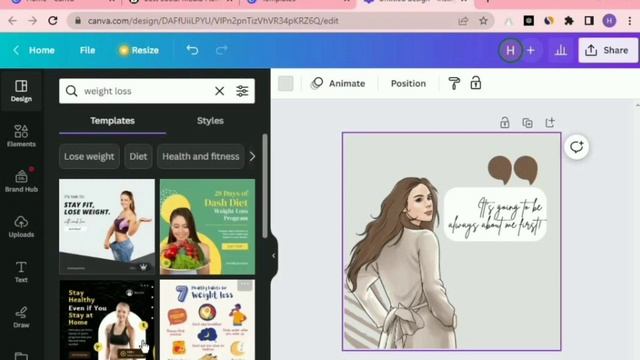Open the Elements panel

point(21,136)
